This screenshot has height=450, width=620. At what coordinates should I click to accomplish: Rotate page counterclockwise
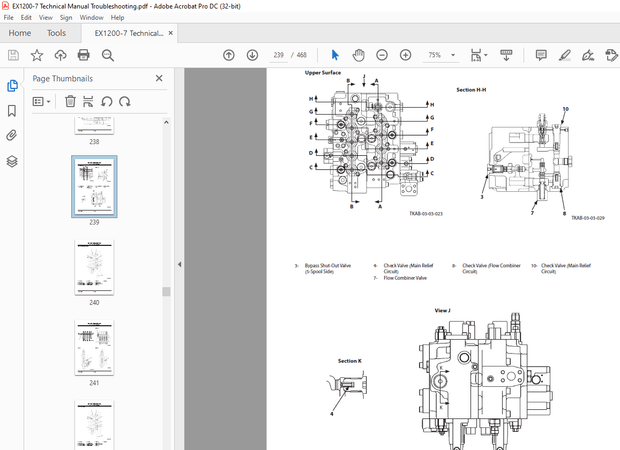coord(106,102)
